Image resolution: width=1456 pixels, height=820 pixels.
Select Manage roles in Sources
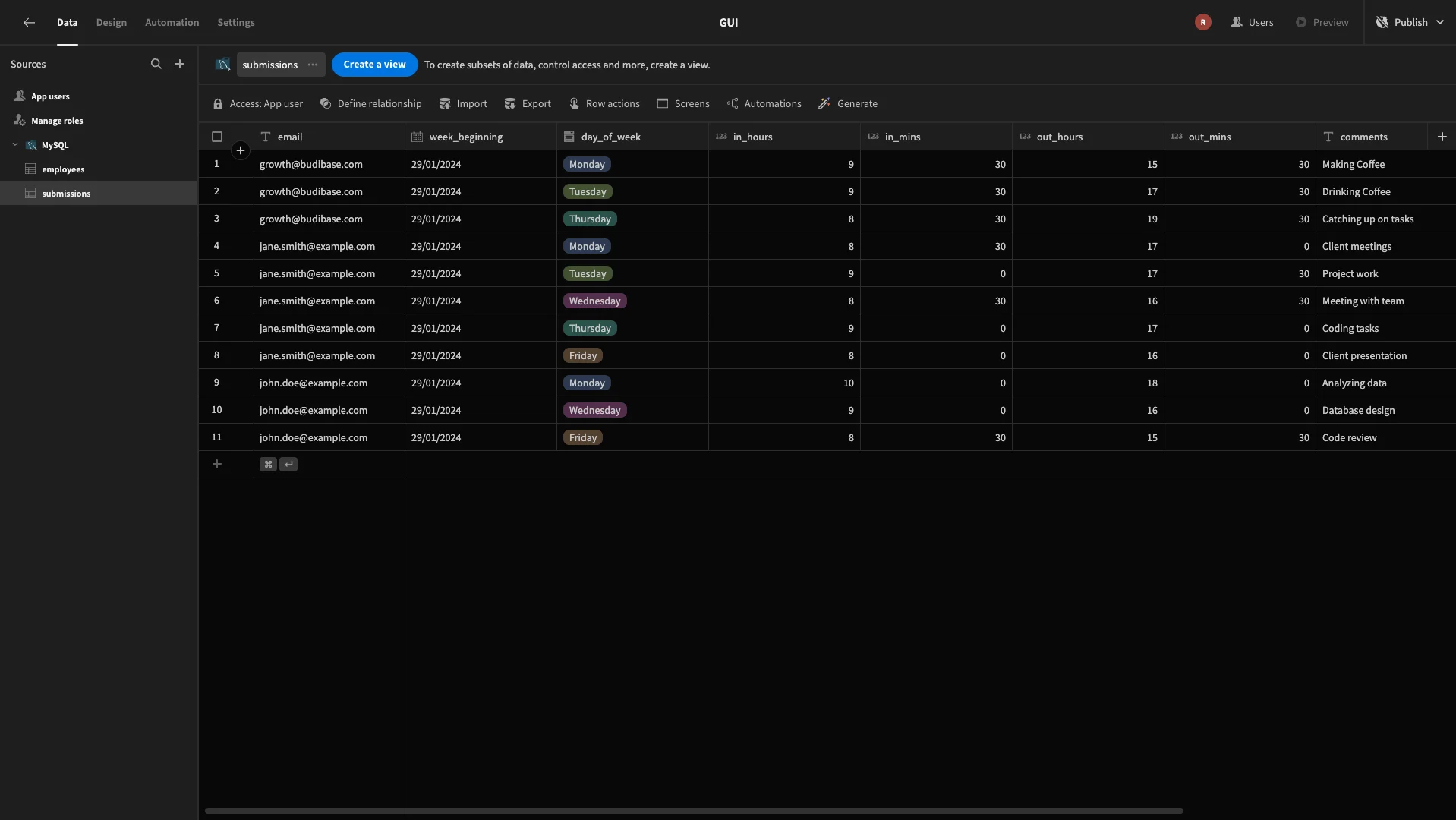tap(99, 121)
